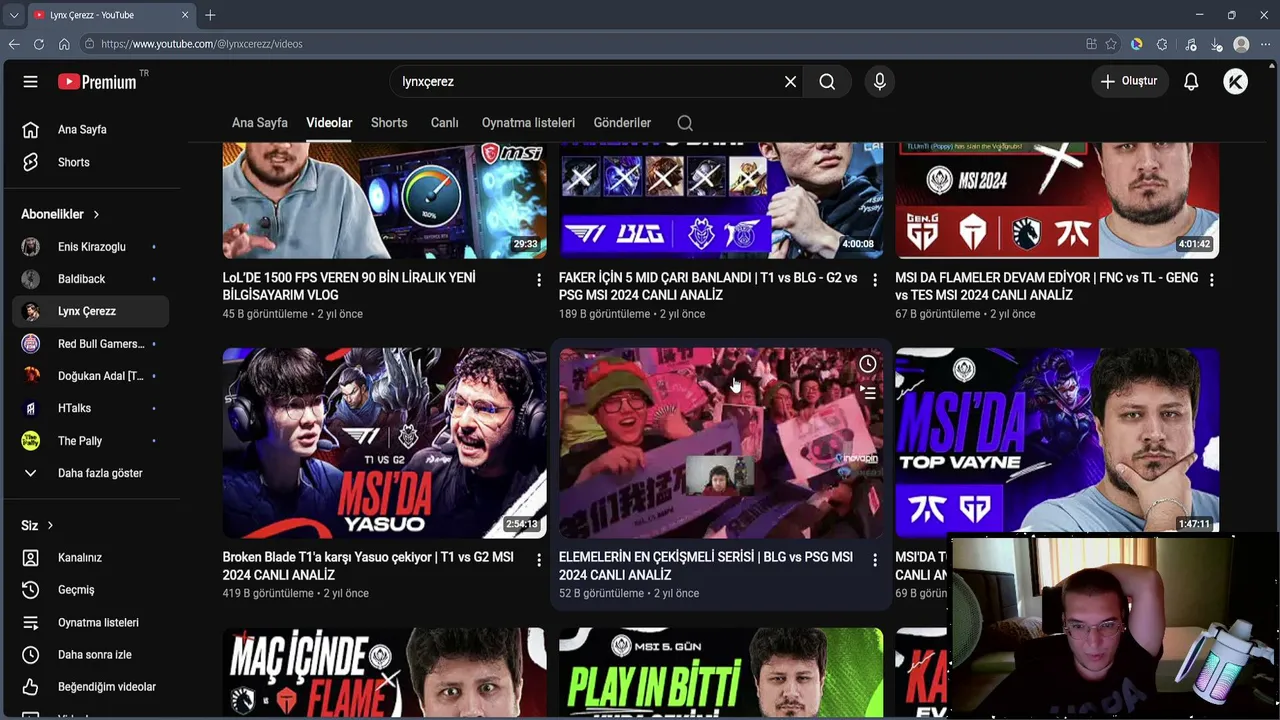The image size is (1280, 720).
Task: Open the browser profile icon
Action: 1241,44
